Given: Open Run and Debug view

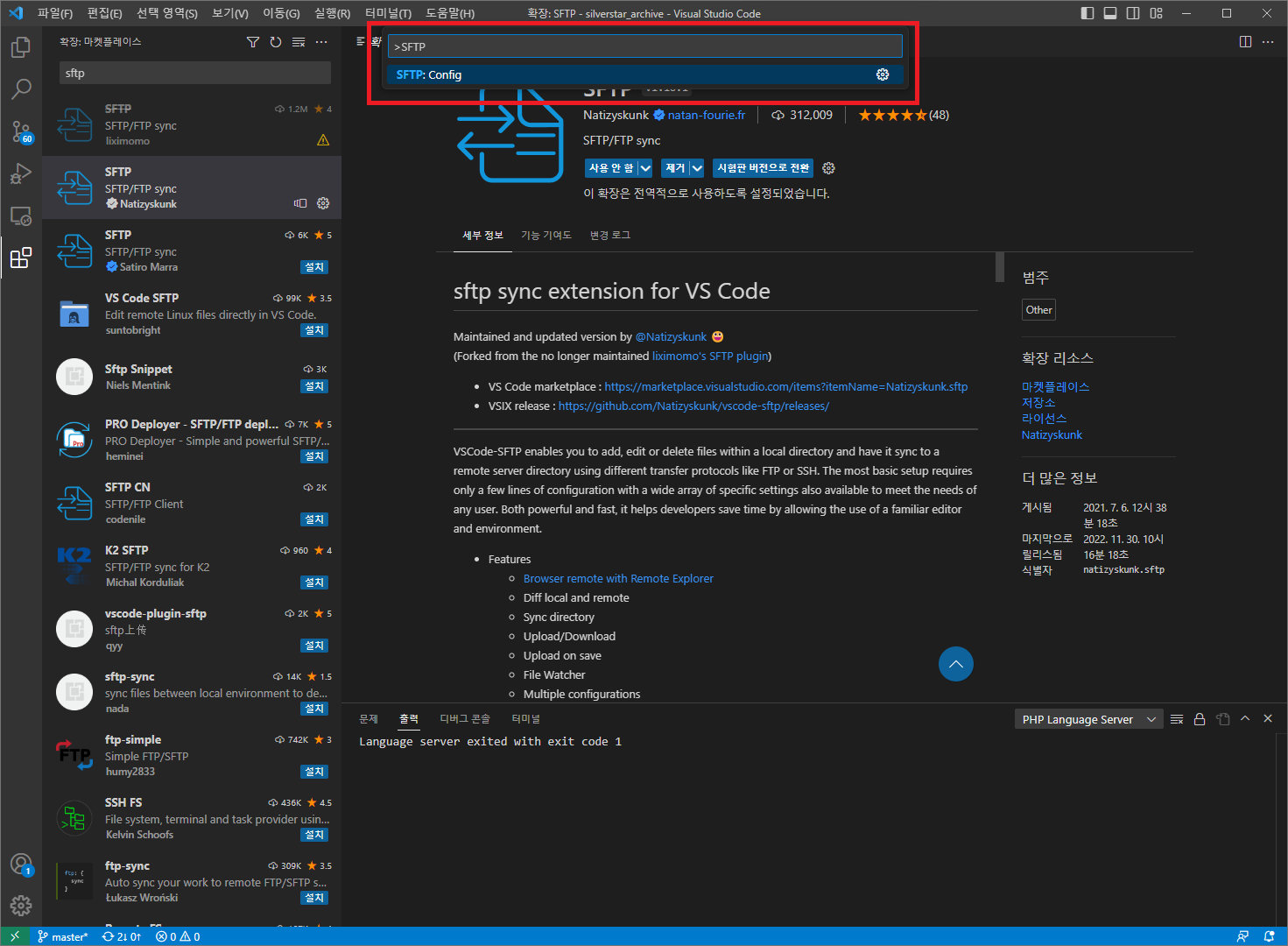Looking at the screenshot, I should [21, 173].
